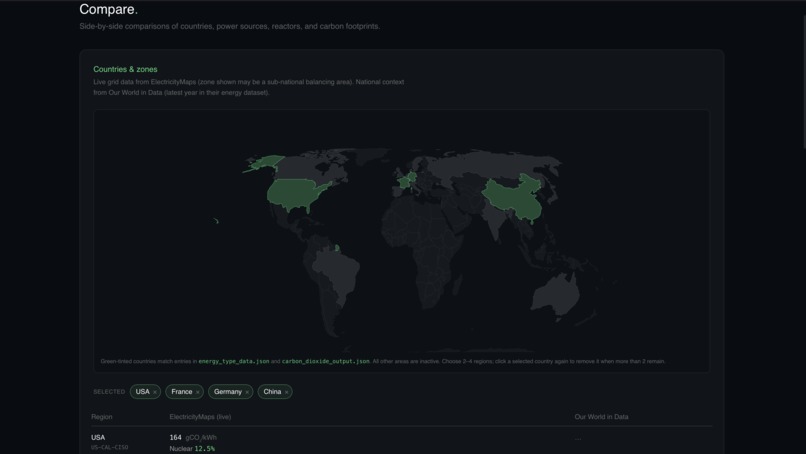This screenshot has height=454, width=806.
Task: Click the US-CAL-CISO zone code
Action: (x=109, y=447)
